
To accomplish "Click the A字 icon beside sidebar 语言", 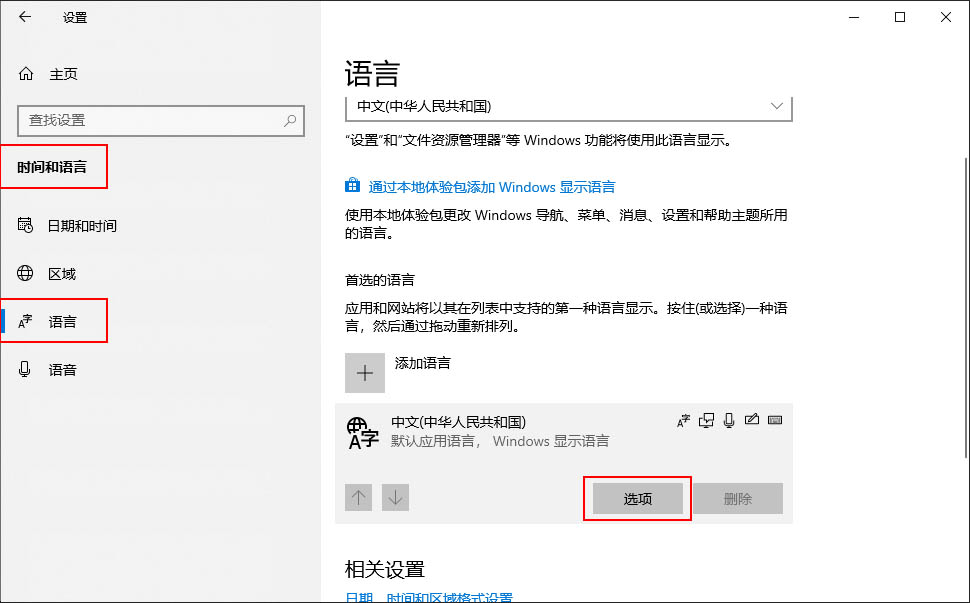I will click(25, 321).
